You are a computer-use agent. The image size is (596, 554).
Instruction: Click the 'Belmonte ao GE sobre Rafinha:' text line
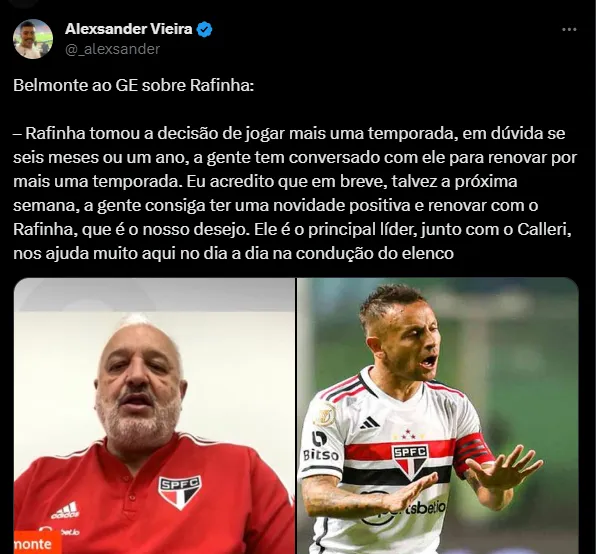click(x=133, y=85)
